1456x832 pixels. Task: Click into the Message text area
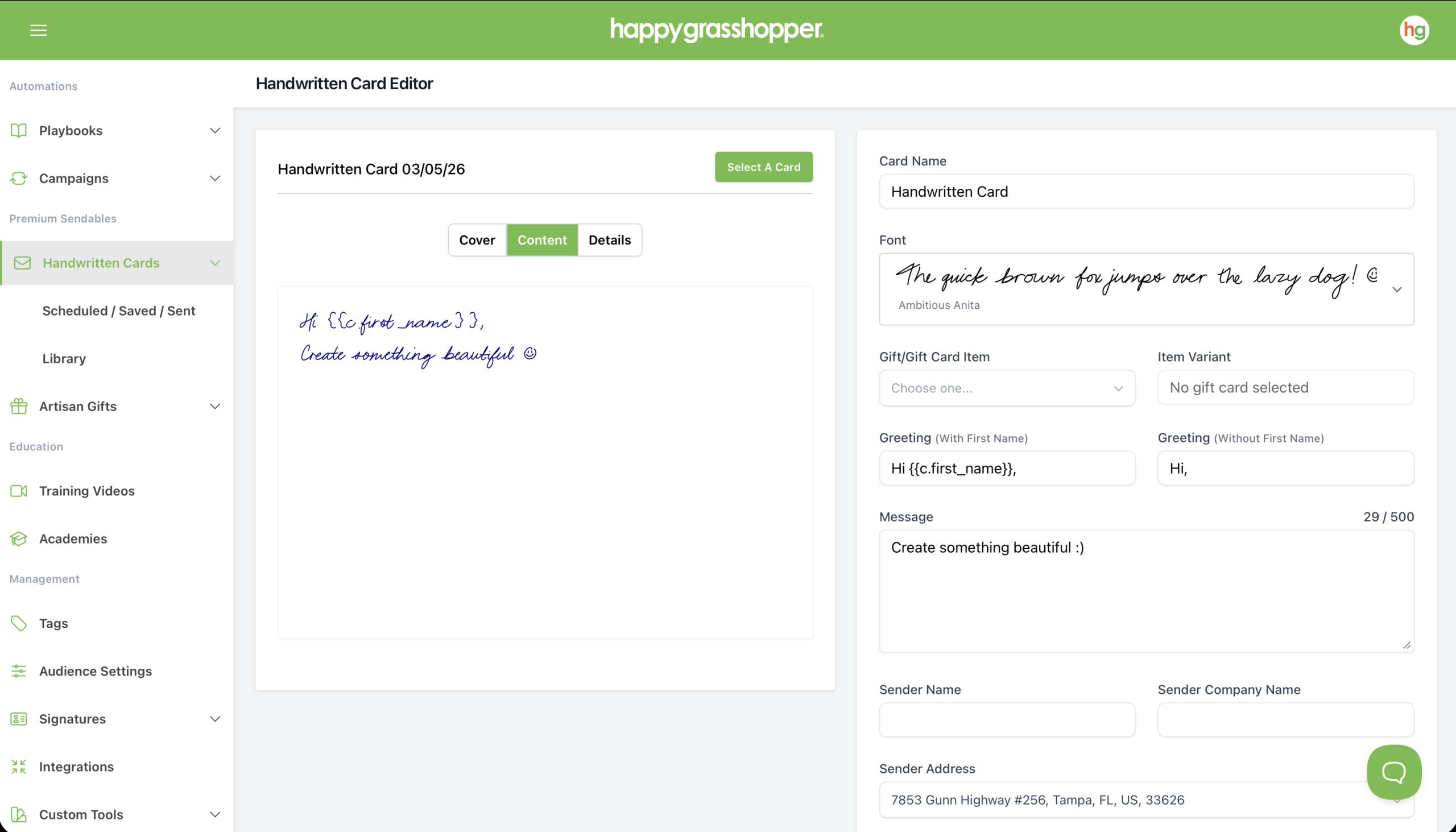(1145, 591)
